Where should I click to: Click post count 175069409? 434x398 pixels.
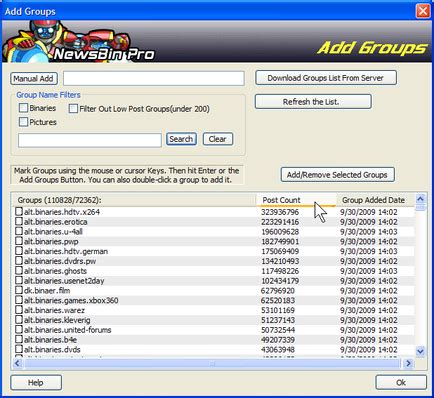pyautogui.click(x=280, y=251)
